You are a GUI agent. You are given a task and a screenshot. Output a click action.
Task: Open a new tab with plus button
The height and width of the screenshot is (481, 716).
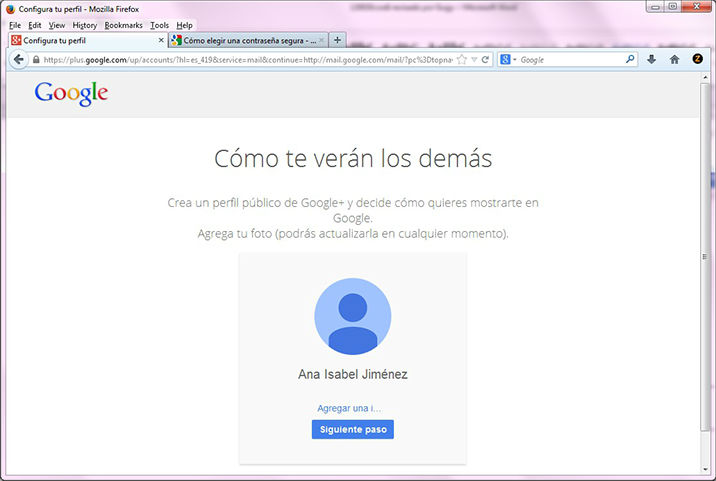(337, 40)
